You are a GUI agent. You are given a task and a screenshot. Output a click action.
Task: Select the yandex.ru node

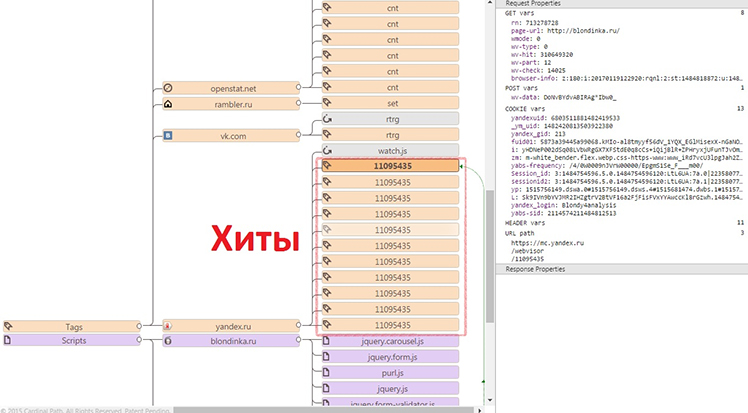[231, 326]
